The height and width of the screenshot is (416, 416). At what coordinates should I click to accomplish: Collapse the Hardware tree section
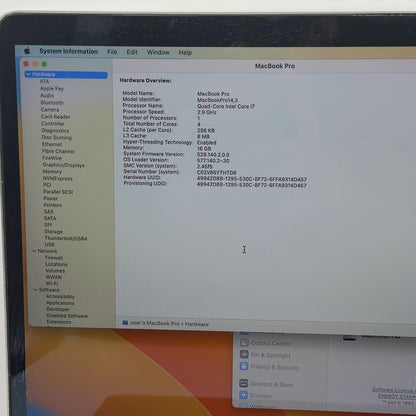tap(28, 74)
